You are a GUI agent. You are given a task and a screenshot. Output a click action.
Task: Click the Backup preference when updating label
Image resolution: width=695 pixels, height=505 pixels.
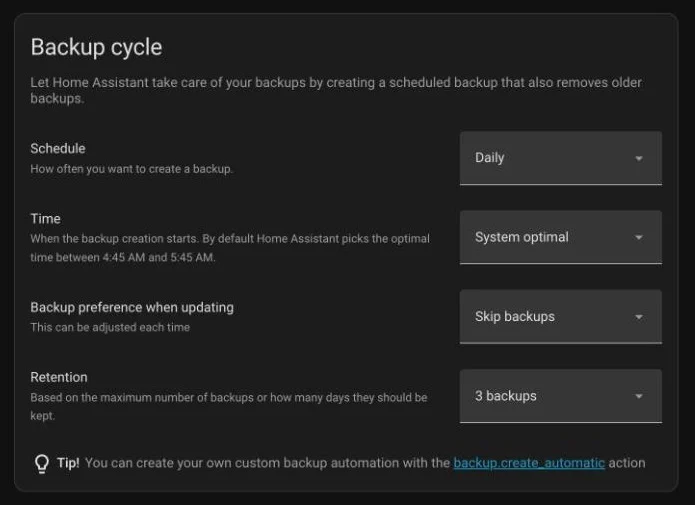point(132,307)
